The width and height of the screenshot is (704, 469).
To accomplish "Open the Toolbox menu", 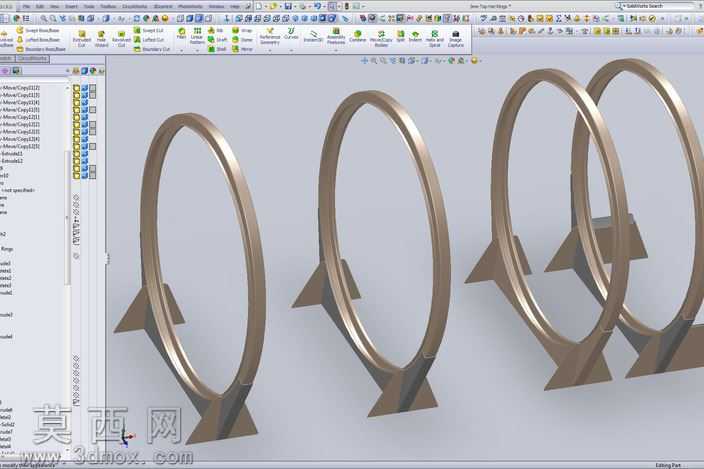I will tap(108, 7).
